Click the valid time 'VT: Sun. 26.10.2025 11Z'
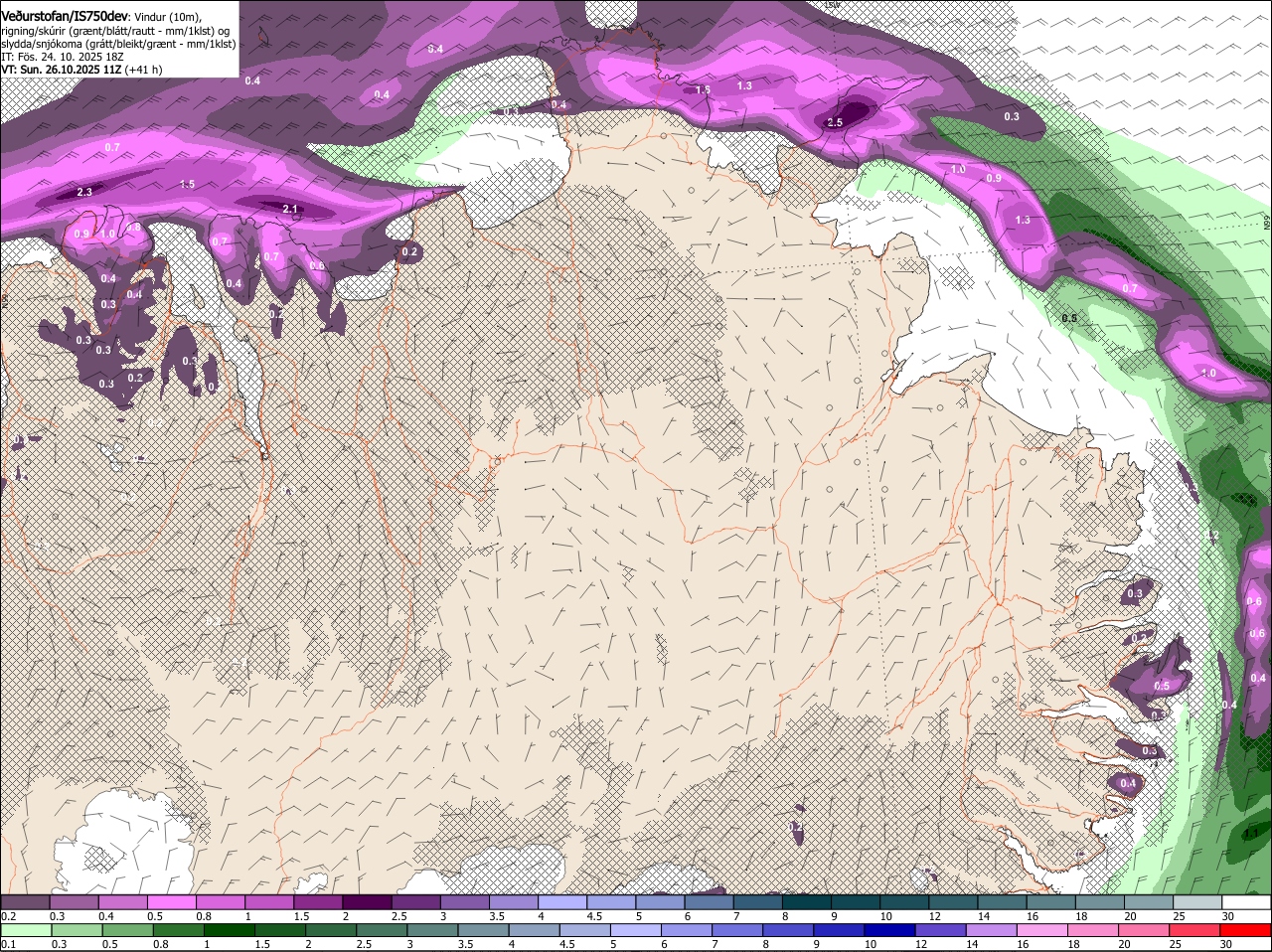This screenshot has height=952, width=1272. [62, 70]
